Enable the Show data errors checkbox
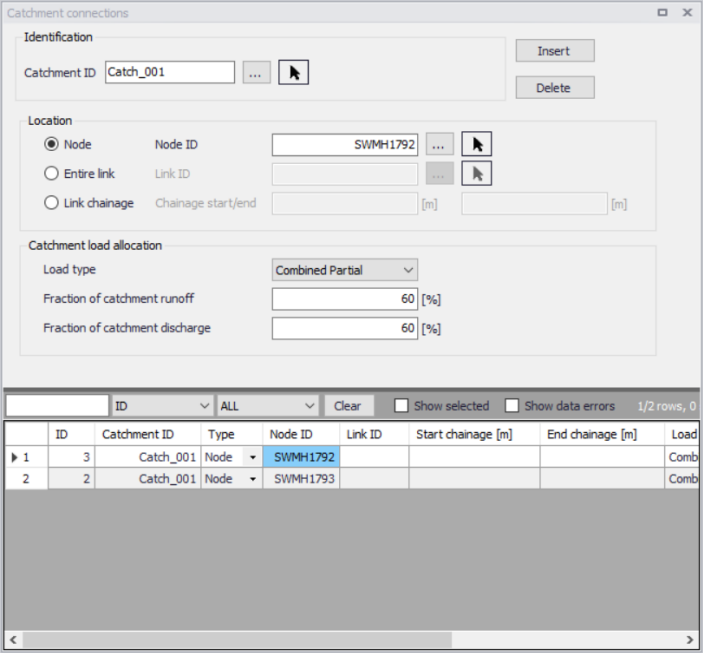703x653 pixels. (x=512, y=405)
